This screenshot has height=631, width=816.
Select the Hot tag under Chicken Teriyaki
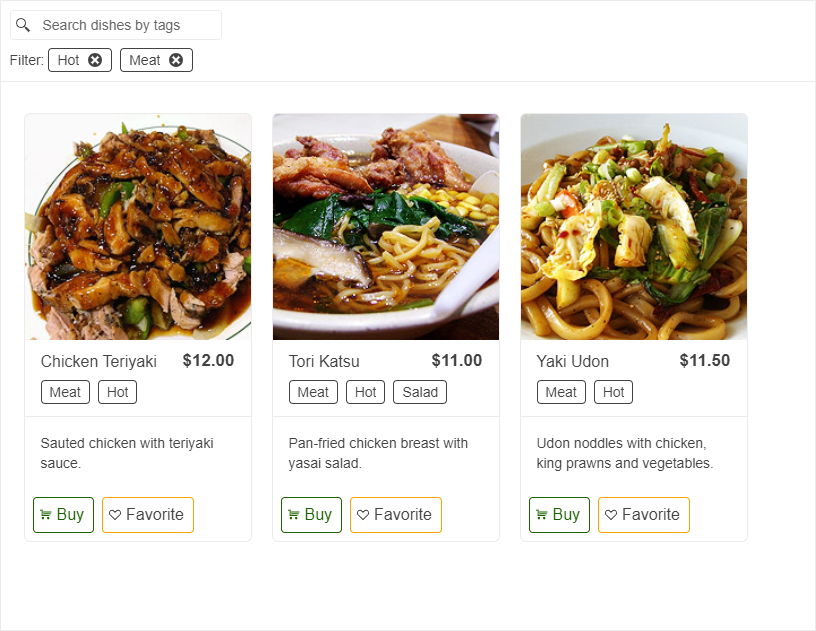[x=117, y=391]
